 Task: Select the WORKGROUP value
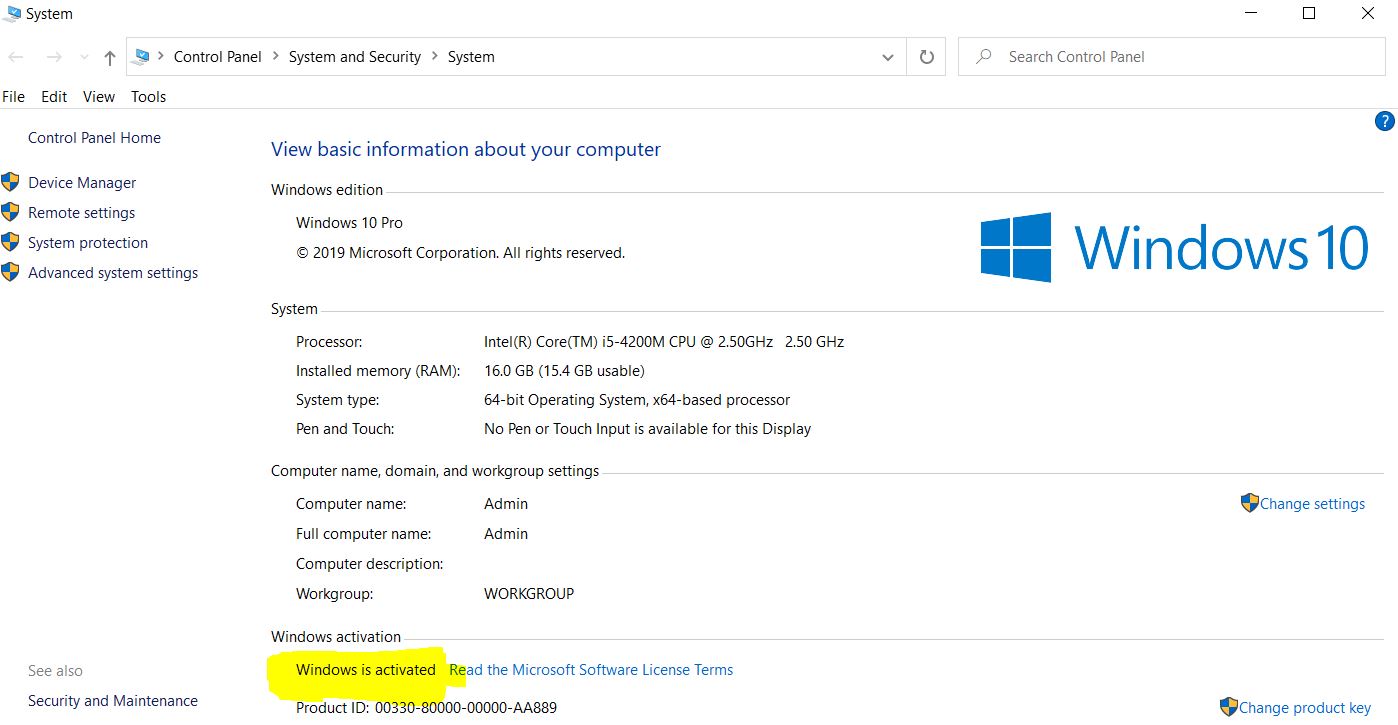coord(529,594)
